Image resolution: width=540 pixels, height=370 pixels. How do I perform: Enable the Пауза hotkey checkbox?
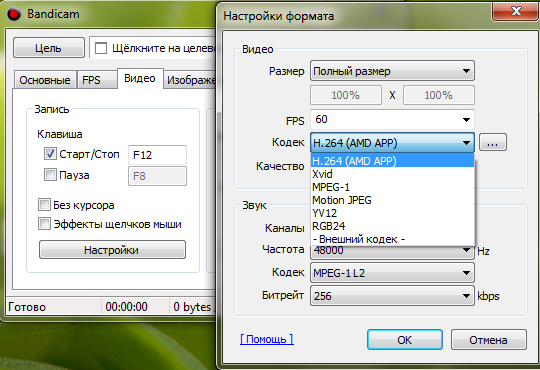tap(50, 175)
